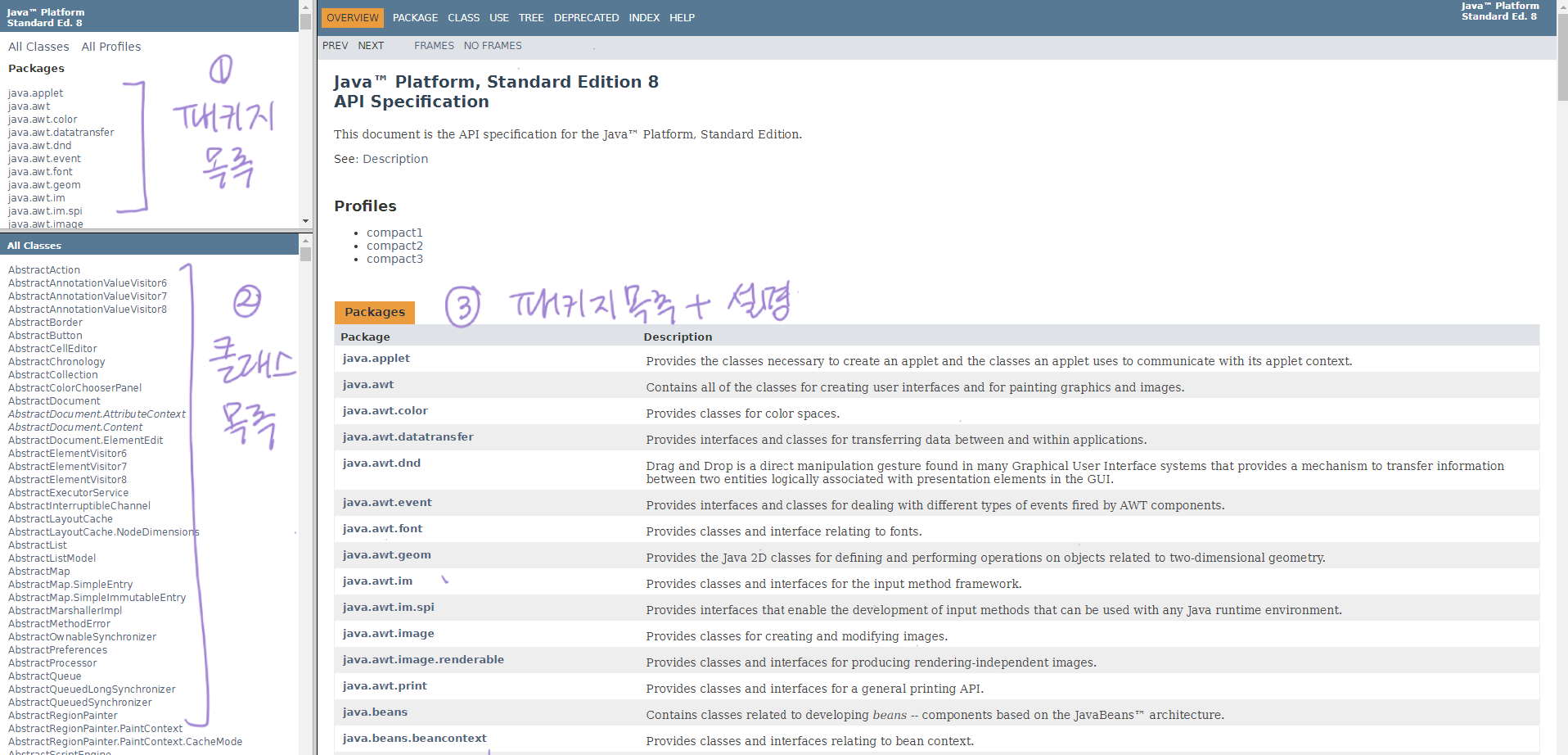Click the packages frame scroll-up arrow

pyautogui.click(x=305, y=6)
